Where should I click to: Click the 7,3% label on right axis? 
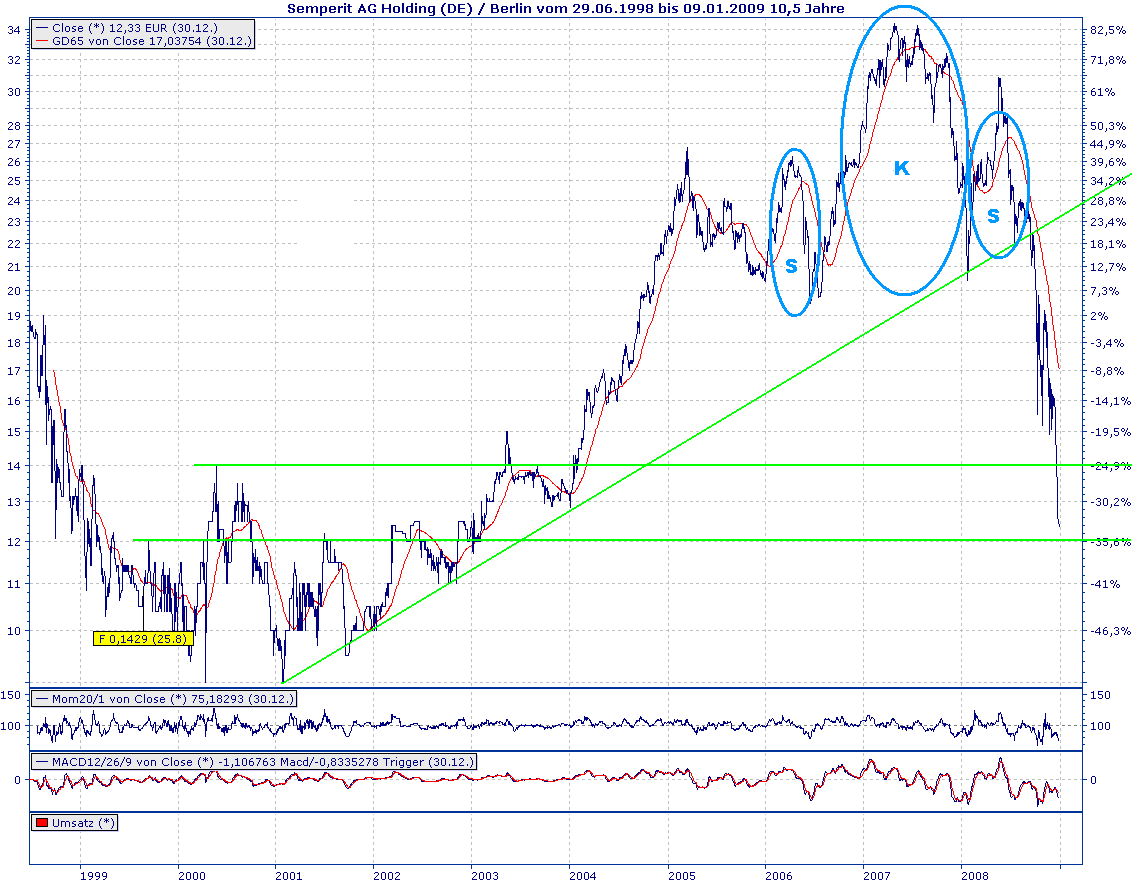1105,291
